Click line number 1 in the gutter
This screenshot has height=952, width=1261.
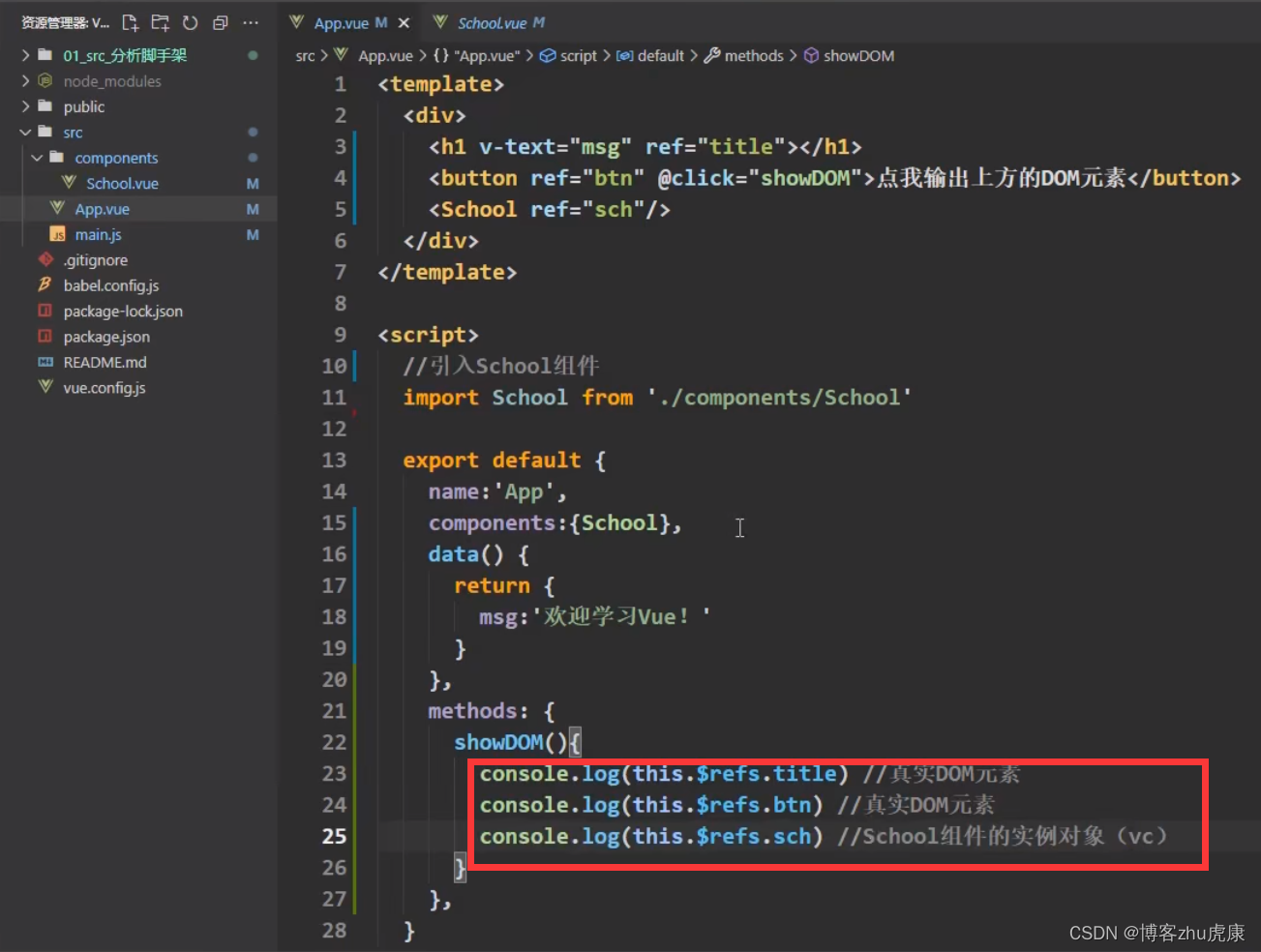pos(341,84)
